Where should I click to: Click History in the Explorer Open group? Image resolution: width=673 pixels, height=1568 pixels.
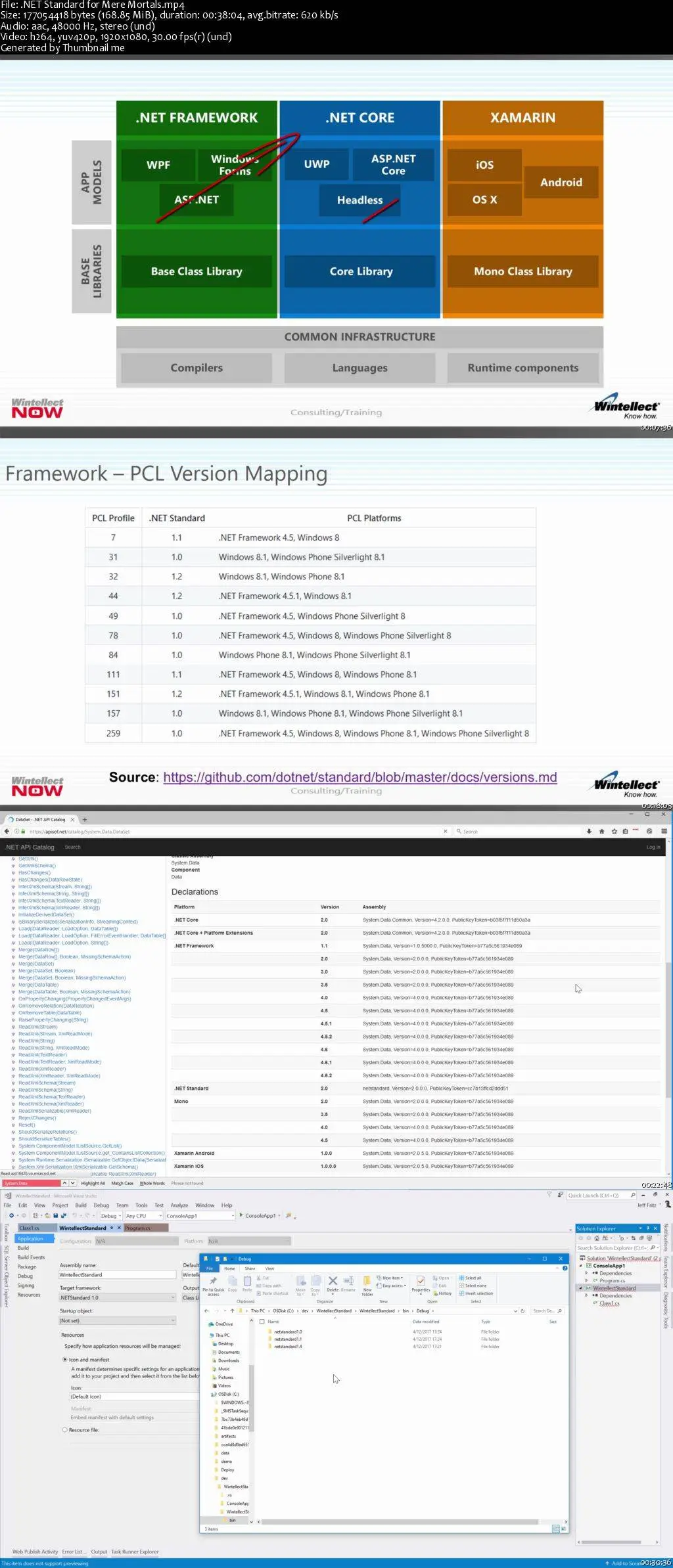tap(442, 1293)
